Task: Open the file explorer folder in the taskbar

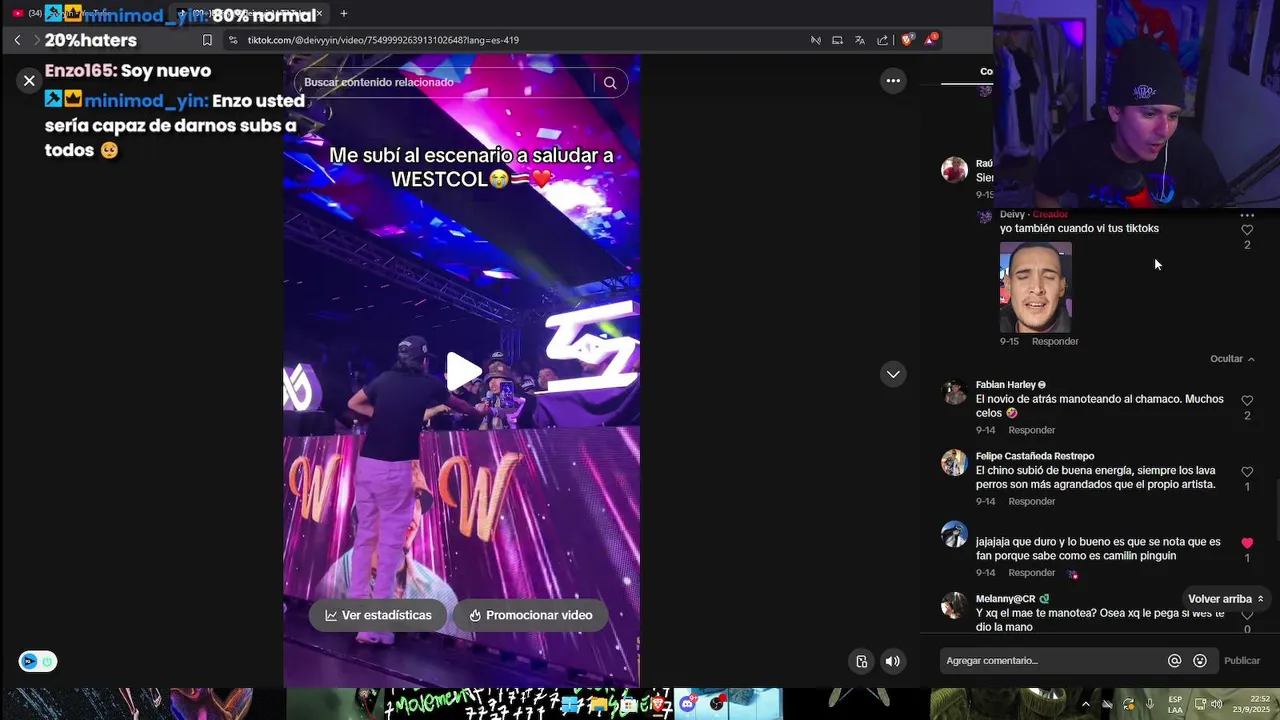Action: 599,704
